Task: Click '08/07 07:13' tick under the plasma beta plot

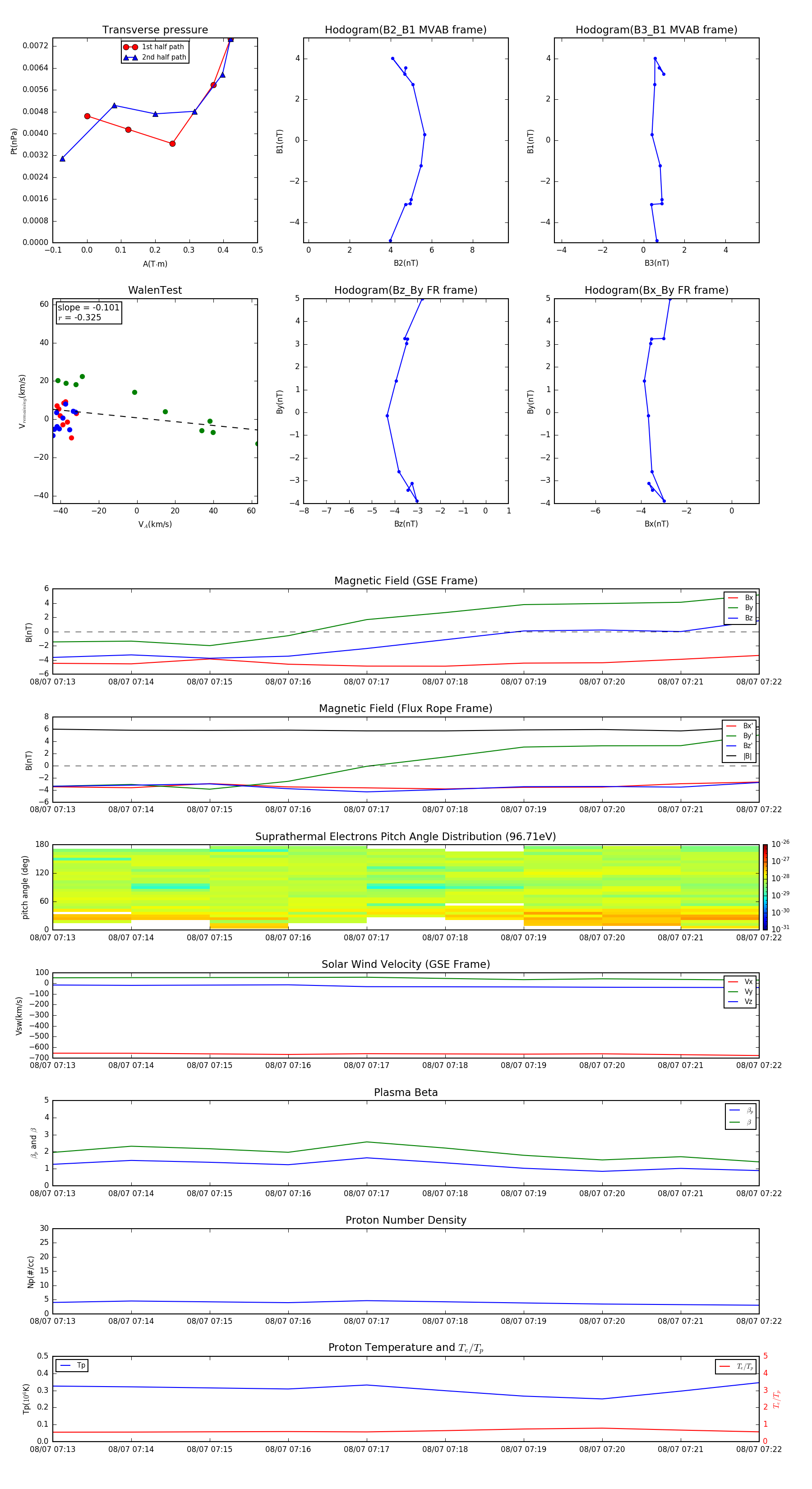Action: (x=53, y=1193)
